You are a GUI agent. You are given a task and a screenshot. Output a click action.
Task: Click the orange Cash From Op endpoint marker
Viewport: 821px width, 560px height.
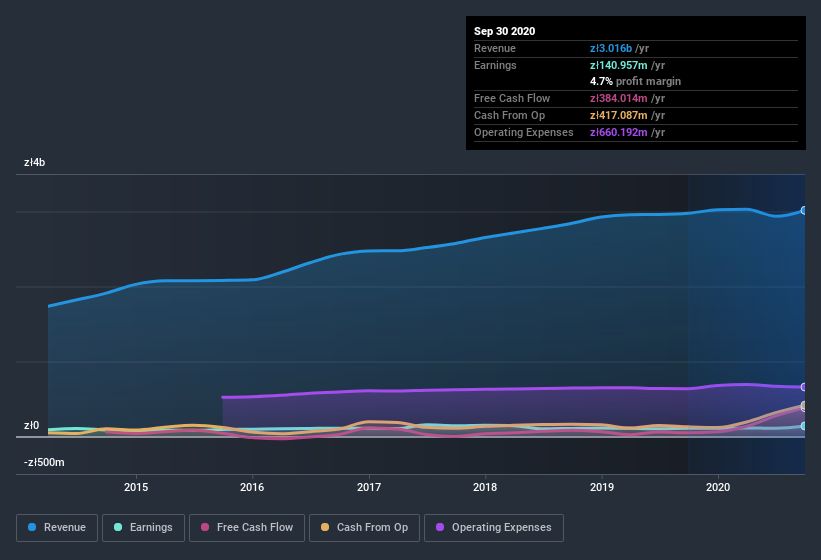click(803, 406)
